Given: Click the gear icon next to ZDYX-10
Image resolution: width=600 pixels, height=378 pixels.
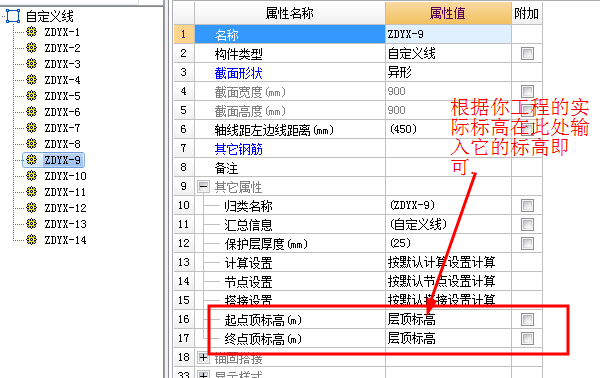Looking at the screenshot, I should 31,176.
